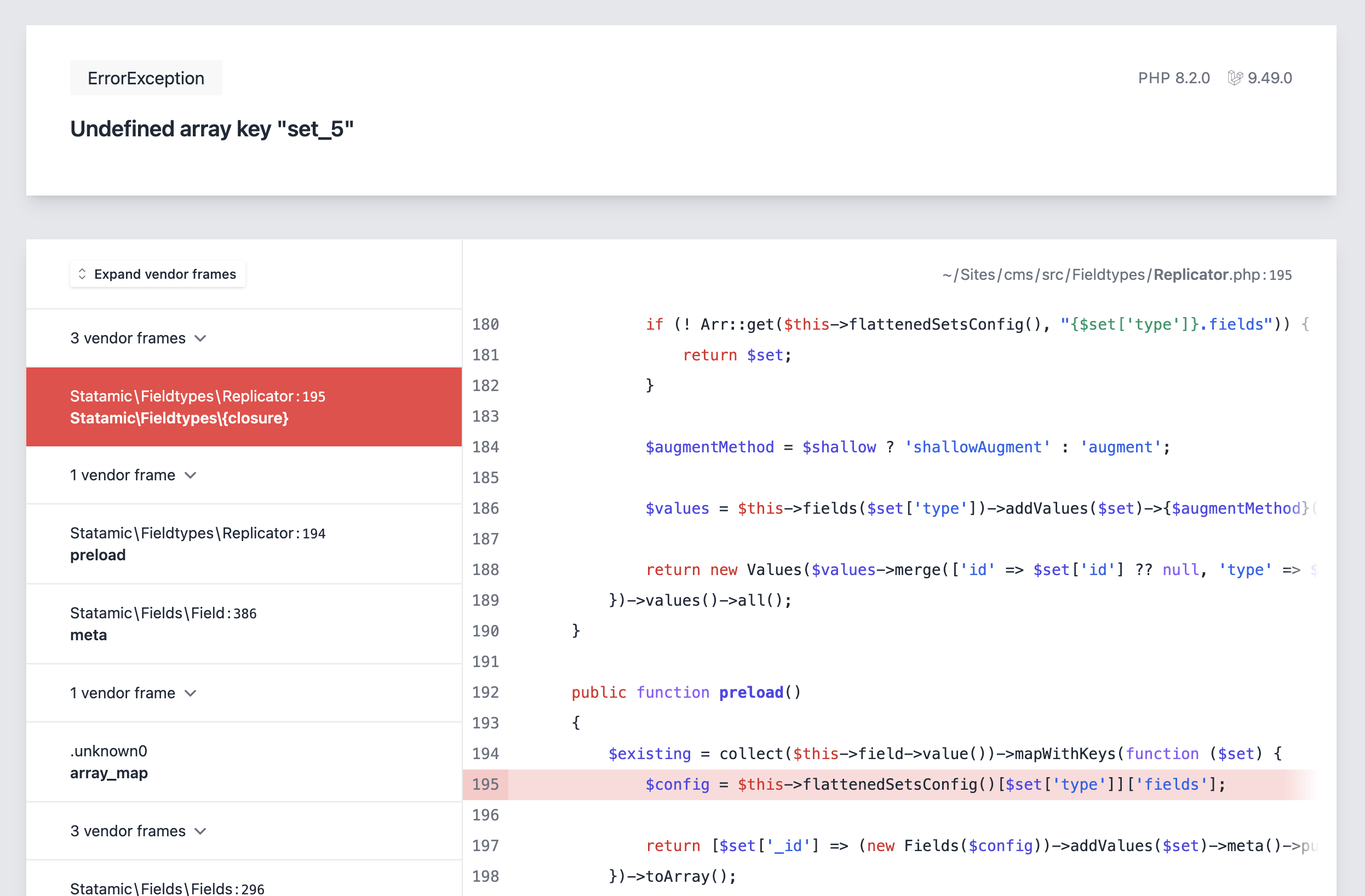Screen dimensions: 1365x896
Task: Select the Statamic\Fields\Fields:296 frame
Action: tap(167, 888)
